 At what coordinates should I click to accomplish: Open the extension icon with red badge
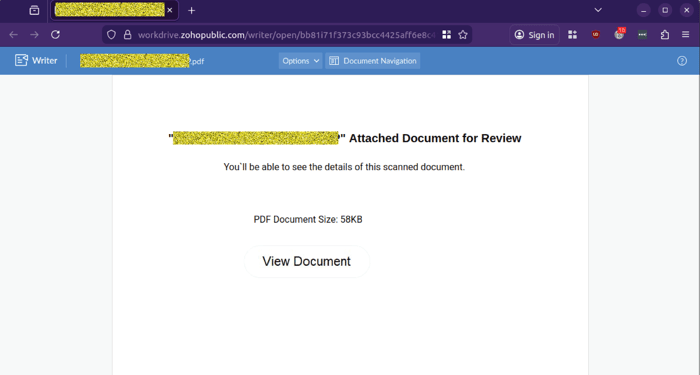click(619, 34)
